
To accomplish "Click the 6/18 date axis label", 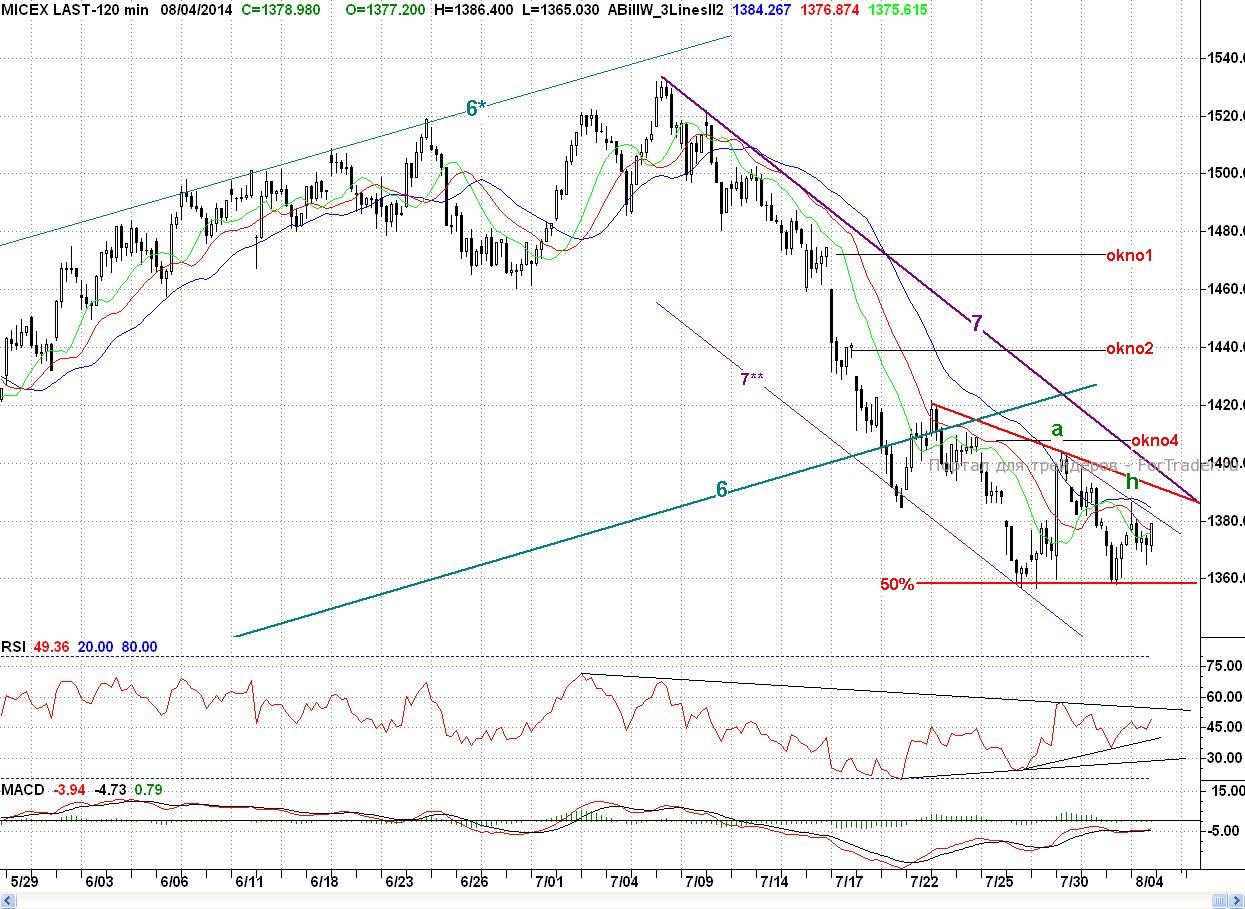I will (324, 881).
